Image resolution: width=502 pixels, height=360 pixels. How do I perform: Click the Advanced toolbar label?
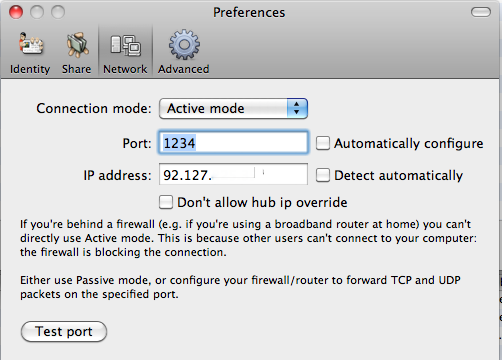pos(184,69)
